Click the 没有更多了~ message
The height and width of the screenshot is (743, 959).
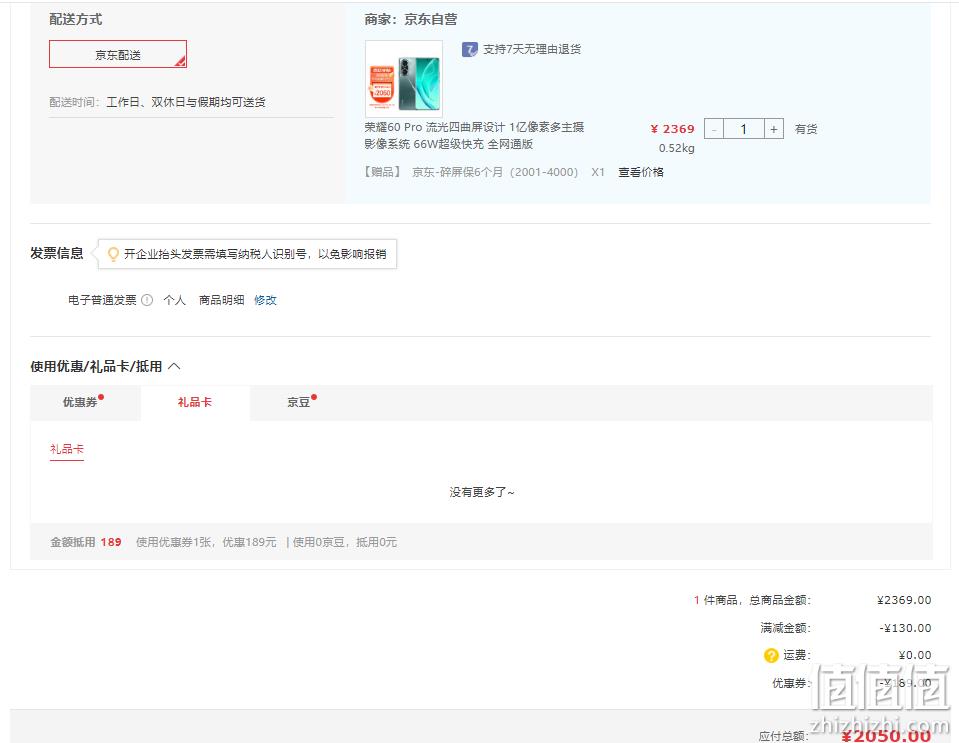coord(482,492)
